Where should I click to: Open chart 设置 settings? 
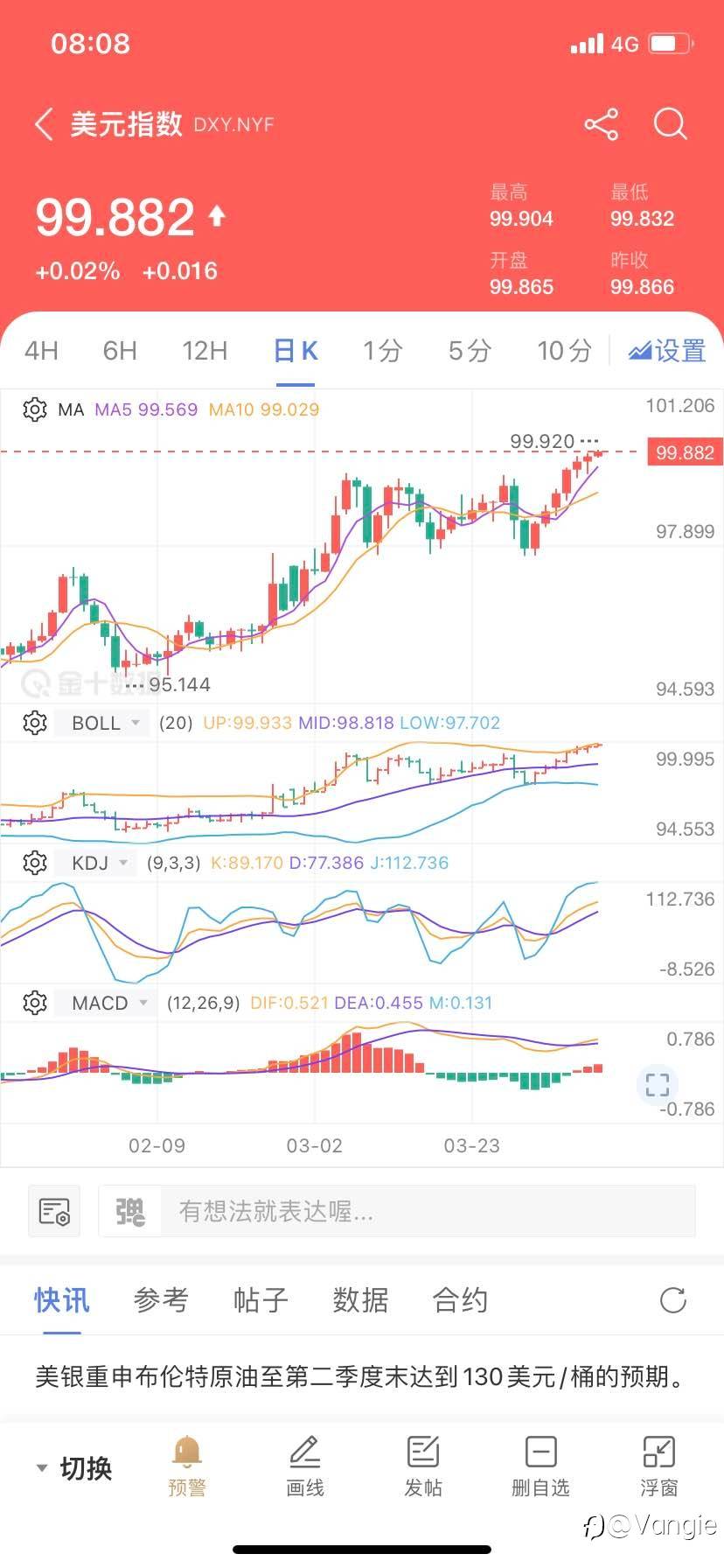click(667, 351)
